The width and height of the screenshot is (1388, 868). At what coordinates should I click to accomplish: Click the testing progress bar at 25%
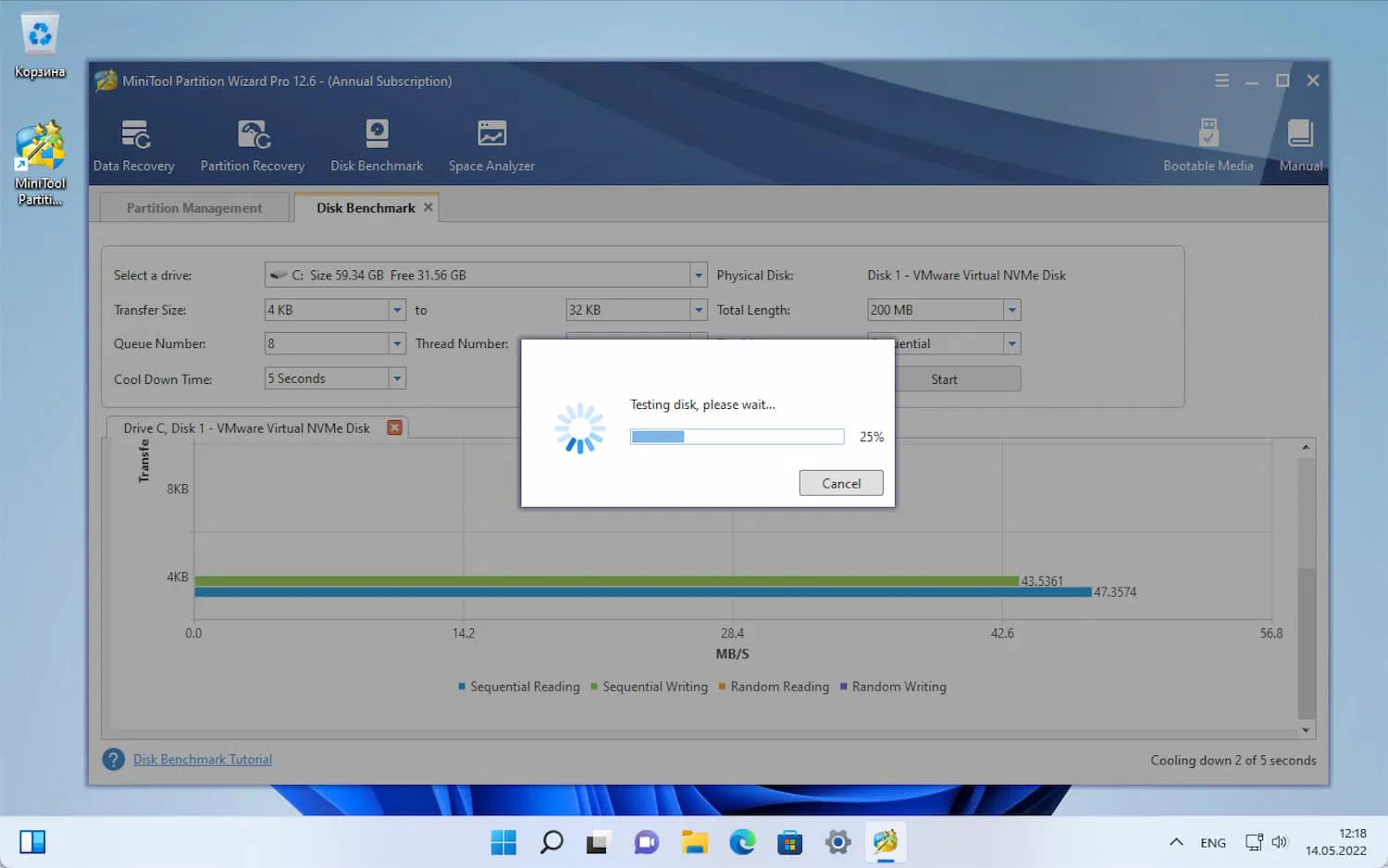click(x=737, y=437)
